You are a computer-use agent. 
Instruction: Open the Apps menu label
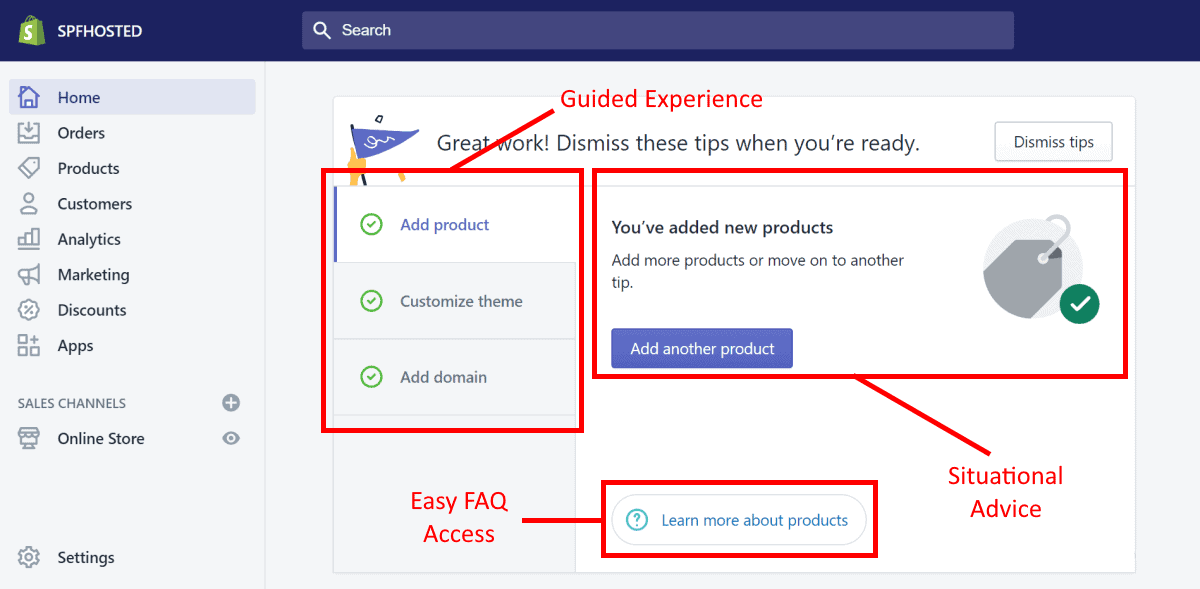(x=75, y=346)
